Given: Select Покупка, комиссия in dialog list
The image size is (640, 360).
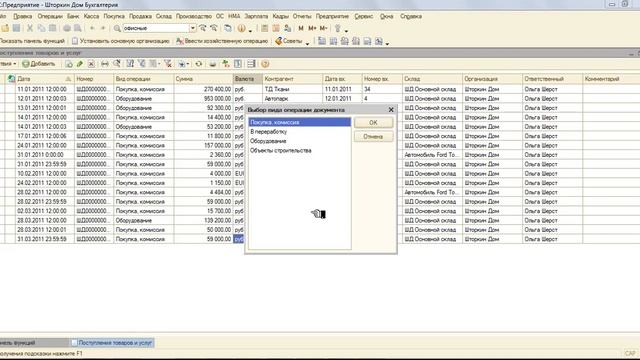Looking at the screenshot, I should (300, 122).
